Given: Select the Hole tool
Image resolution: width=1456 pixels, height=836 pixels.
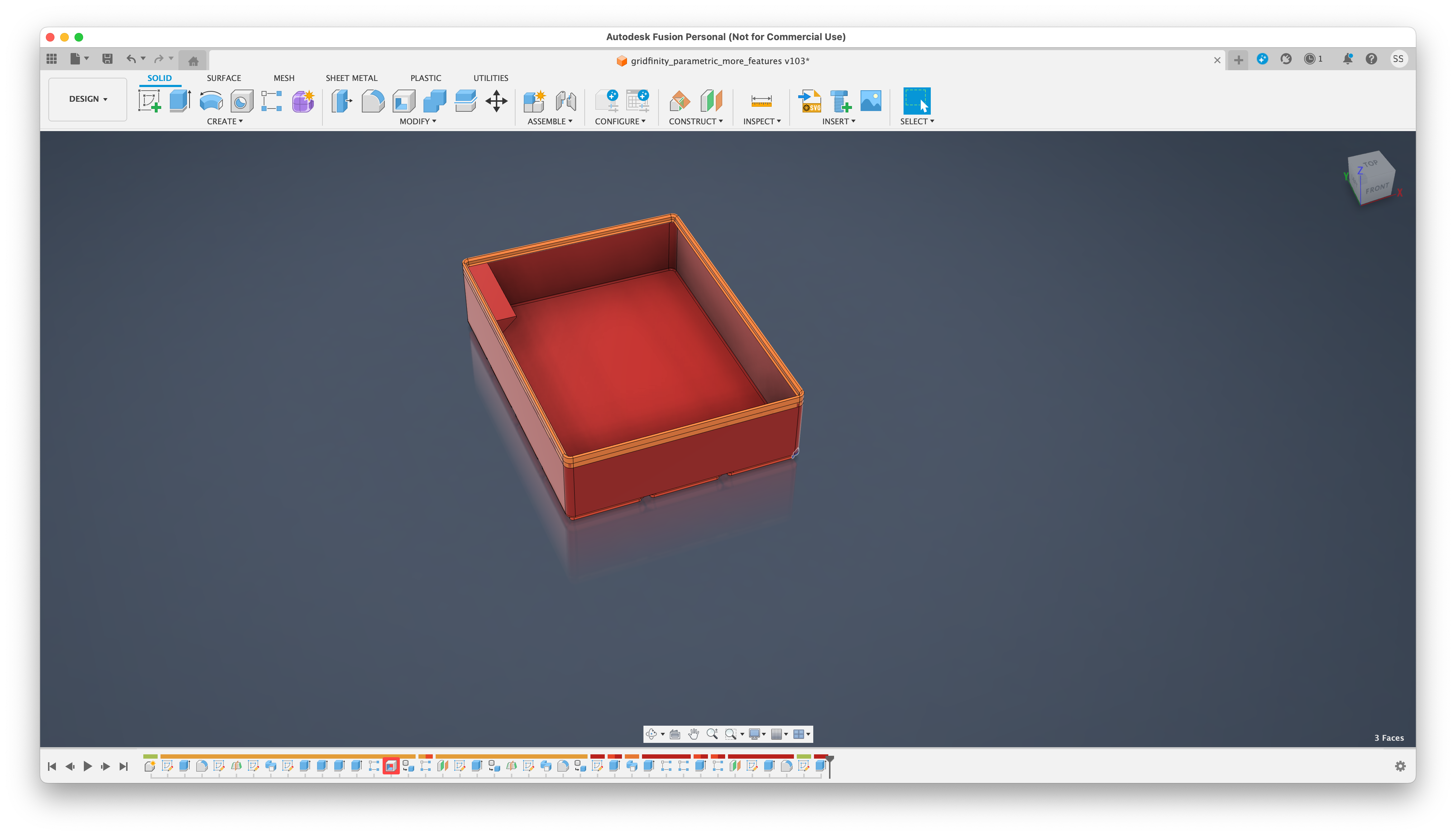Looking at the screenshot, I should point(241,101).
